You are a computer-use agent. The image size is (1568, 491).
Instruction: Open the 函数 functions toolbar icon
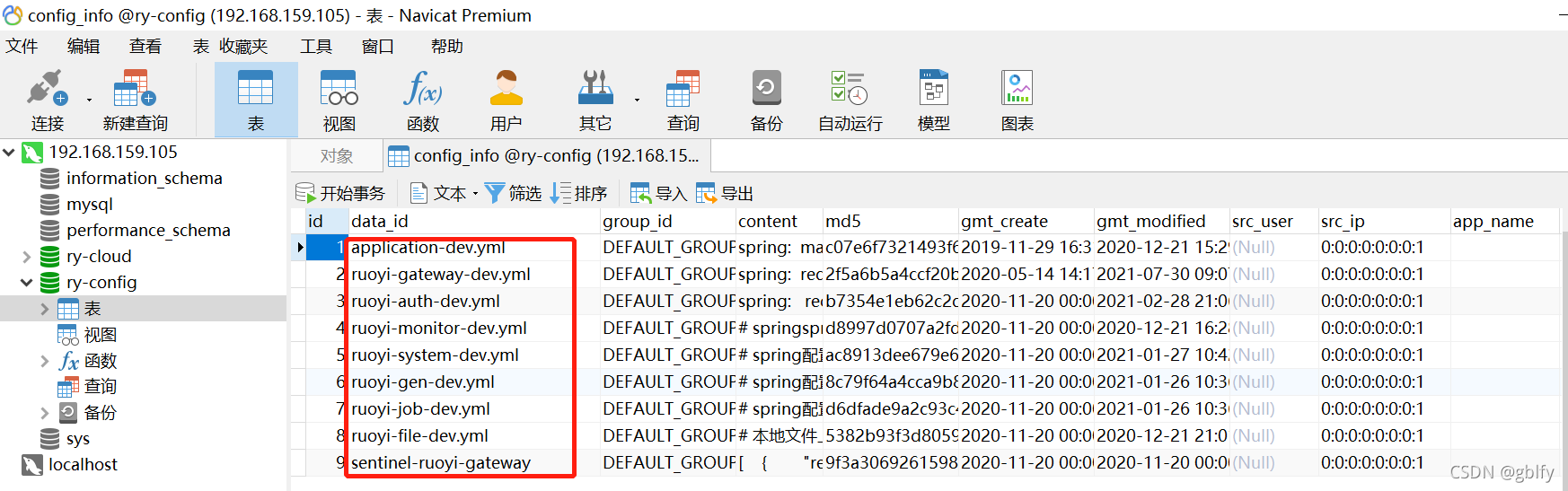coord(423,100)
